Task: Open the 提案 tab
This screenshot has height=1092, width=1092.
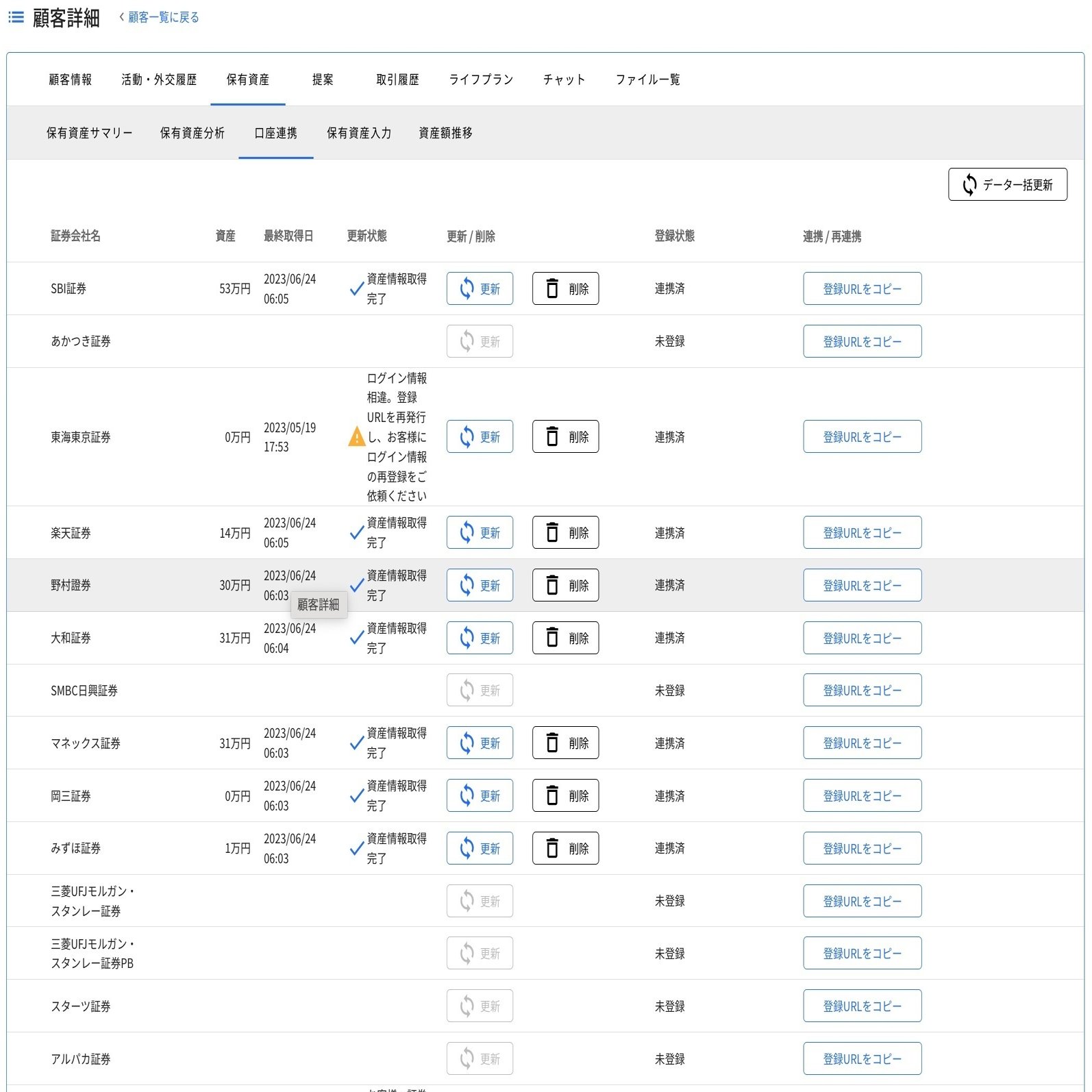Action: [x=323, y=79]
